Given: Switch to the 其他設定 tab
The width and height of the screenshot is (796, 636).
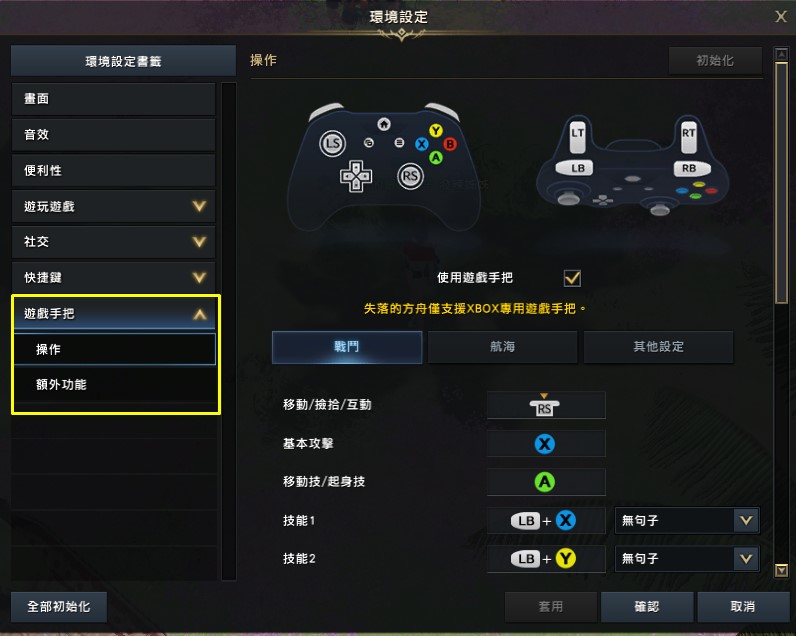Looking at the screenshot, I should [658, 347].
